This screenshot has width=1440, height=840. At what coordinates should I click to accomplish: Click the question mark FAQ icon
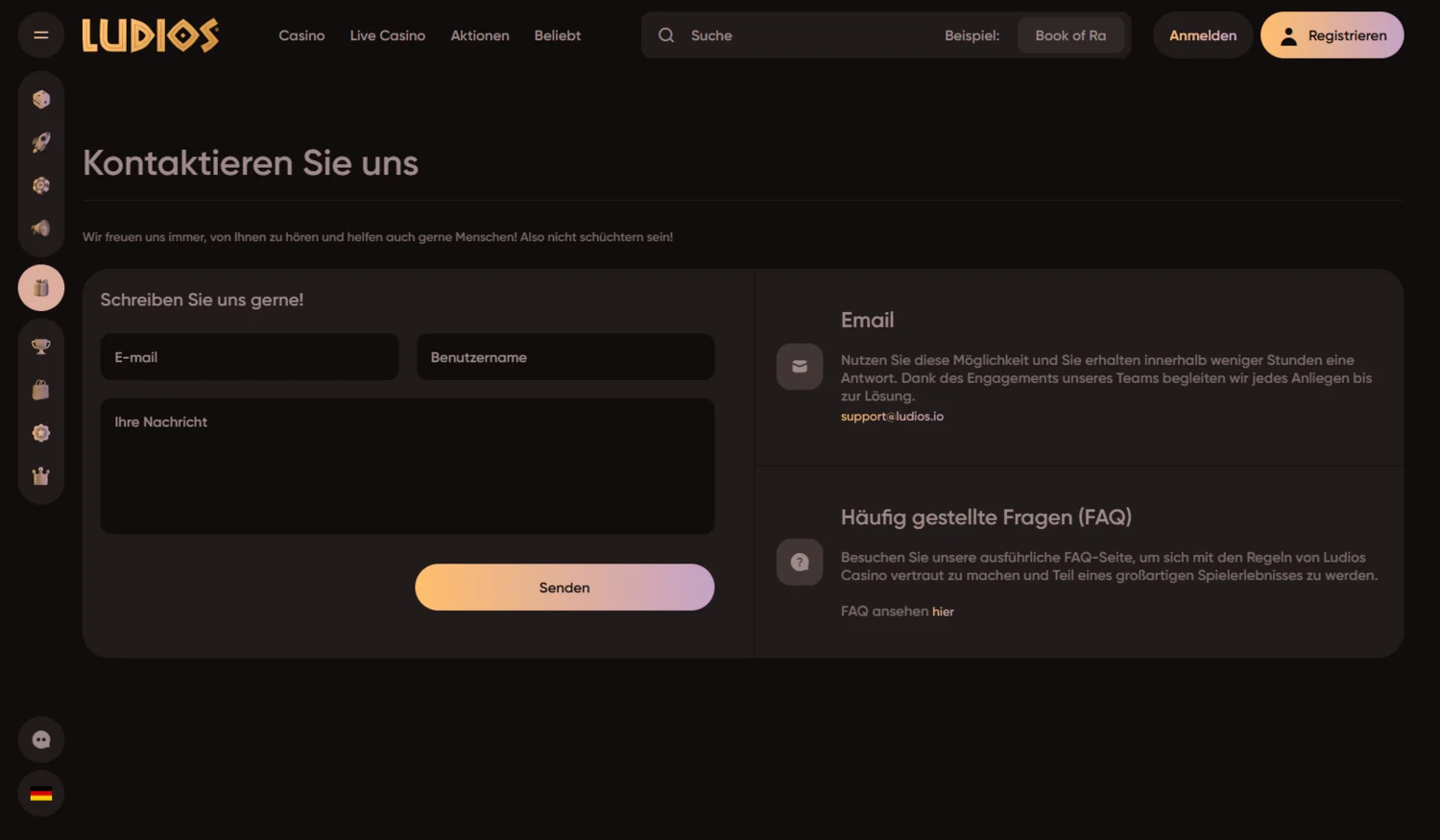click(x=800, y=563)
